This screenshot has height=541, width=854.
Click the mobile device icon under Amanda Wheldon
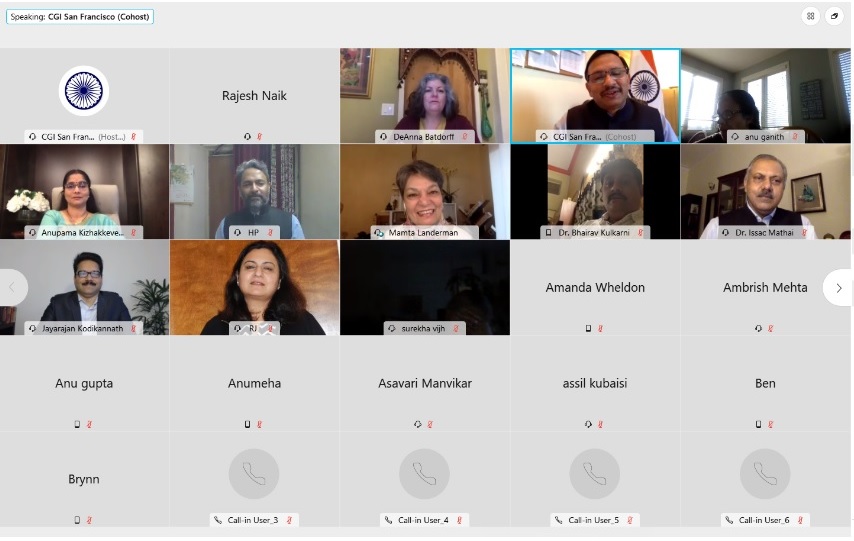tap(588, 329)
